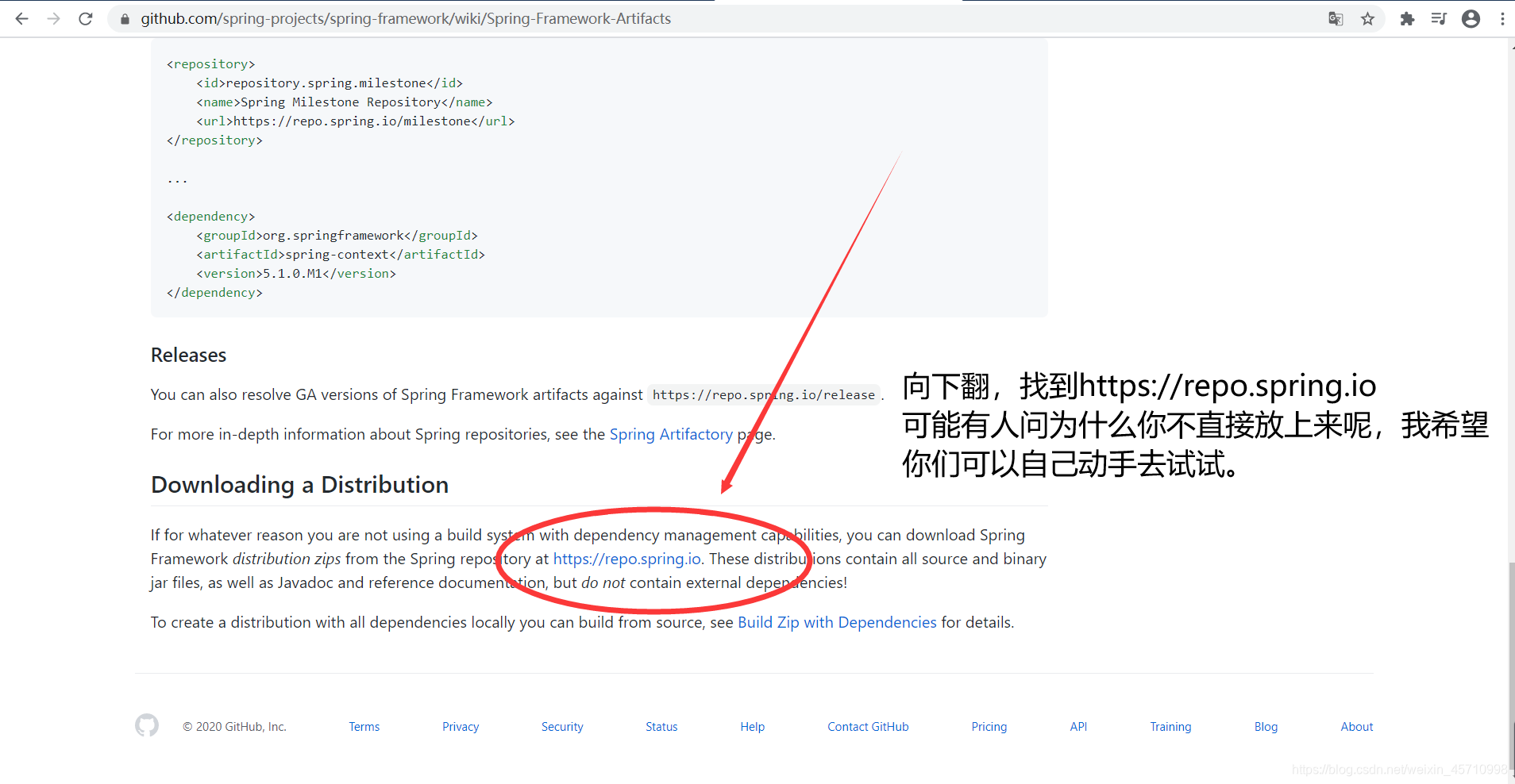
Task: Open the Privacy footer link
Action: point(461,726)
